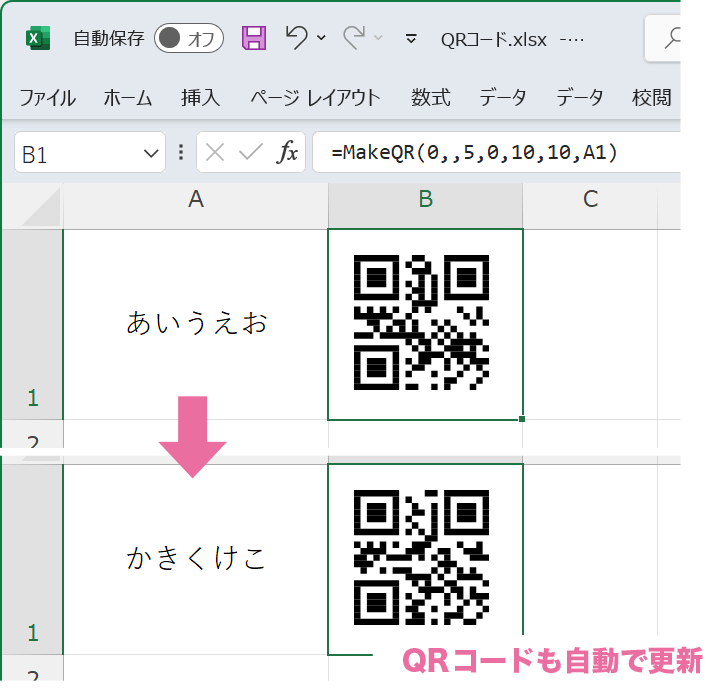Toggle the AutoSave switch (オフ)
724x694 pixels.
[189, 38]
